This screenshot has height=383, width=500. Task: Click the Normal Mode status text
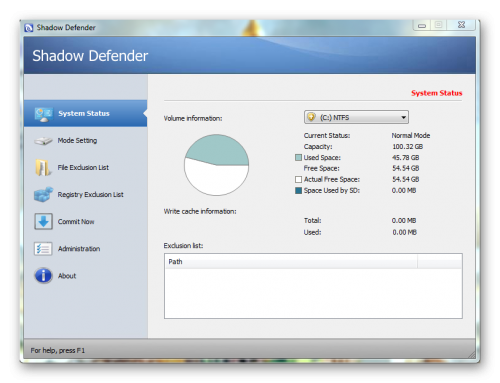click(411, 136)
